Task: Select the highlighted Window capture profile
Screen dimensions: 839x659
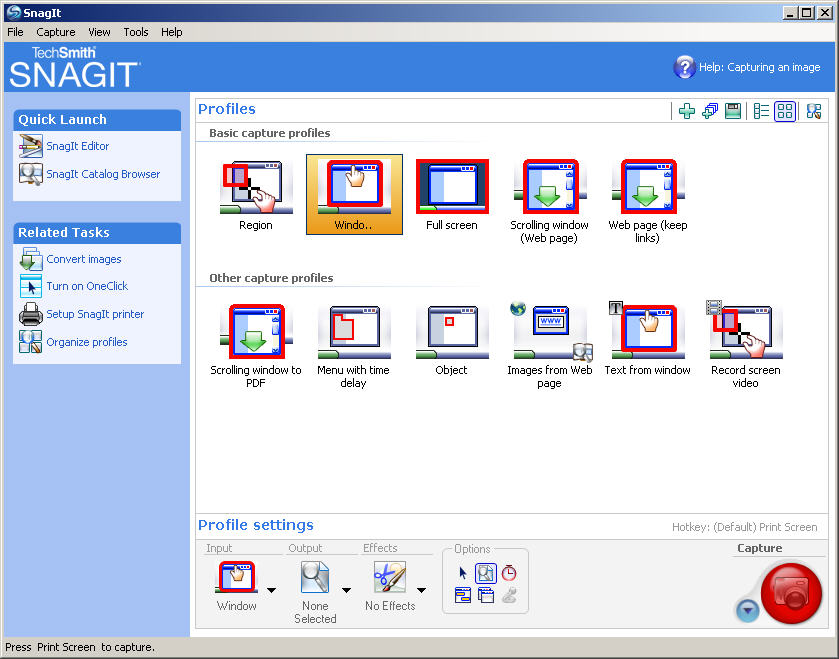Action: point(354,195)
